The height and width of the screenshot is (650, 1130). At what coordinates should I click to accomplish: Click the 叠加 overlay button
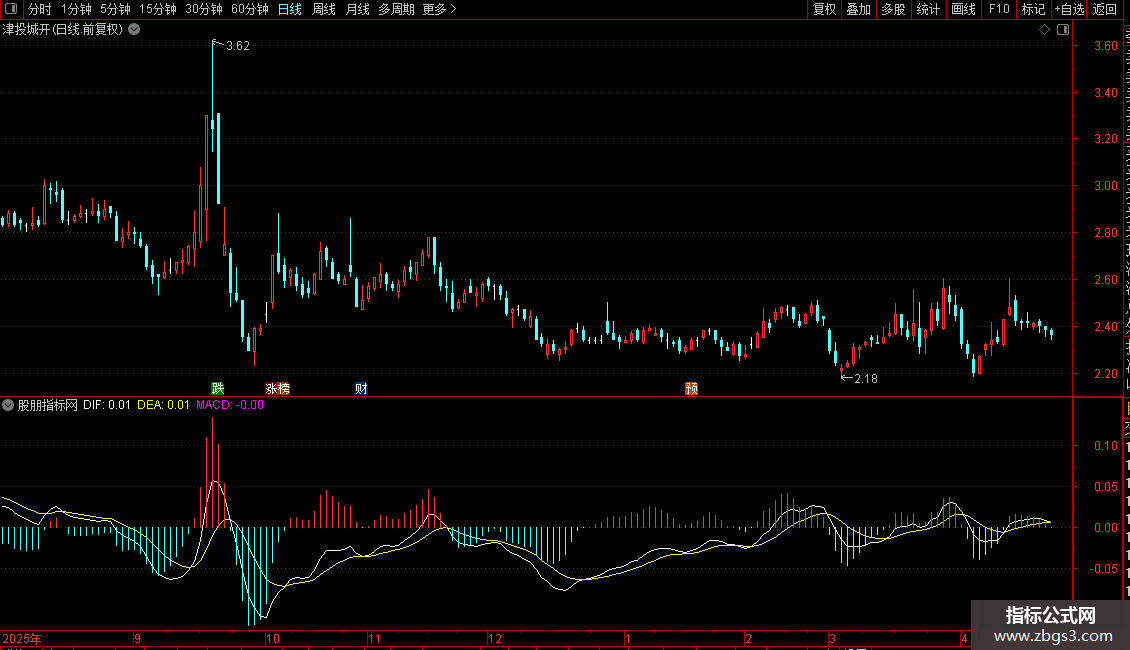point(858,9)
